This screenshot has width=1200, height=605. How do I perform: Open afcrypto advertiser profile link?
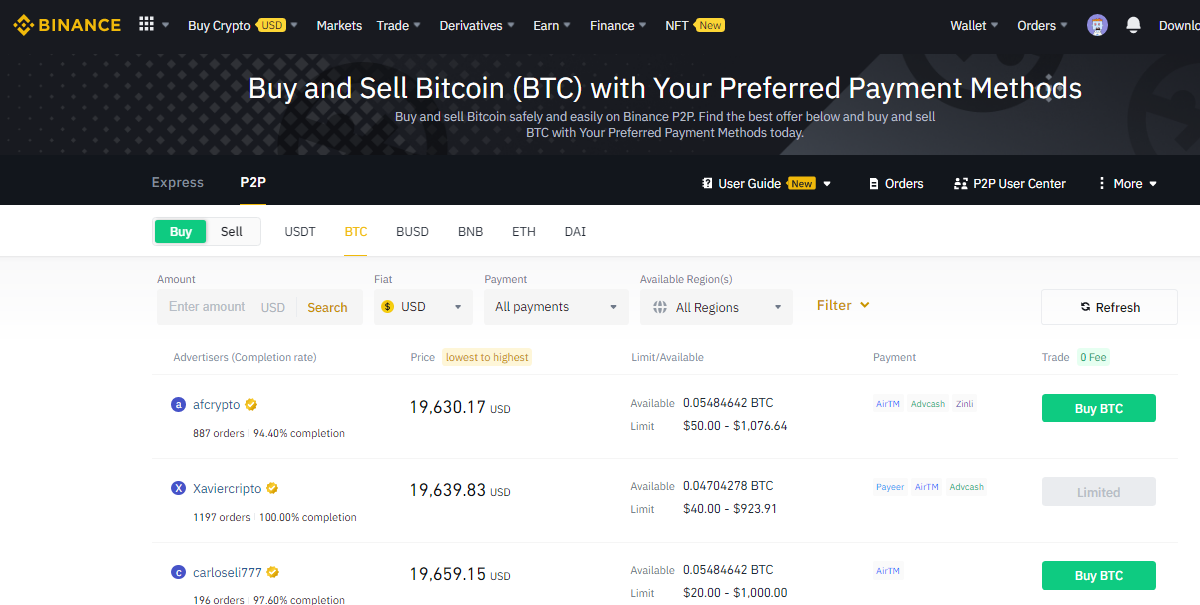click(217, 405)
